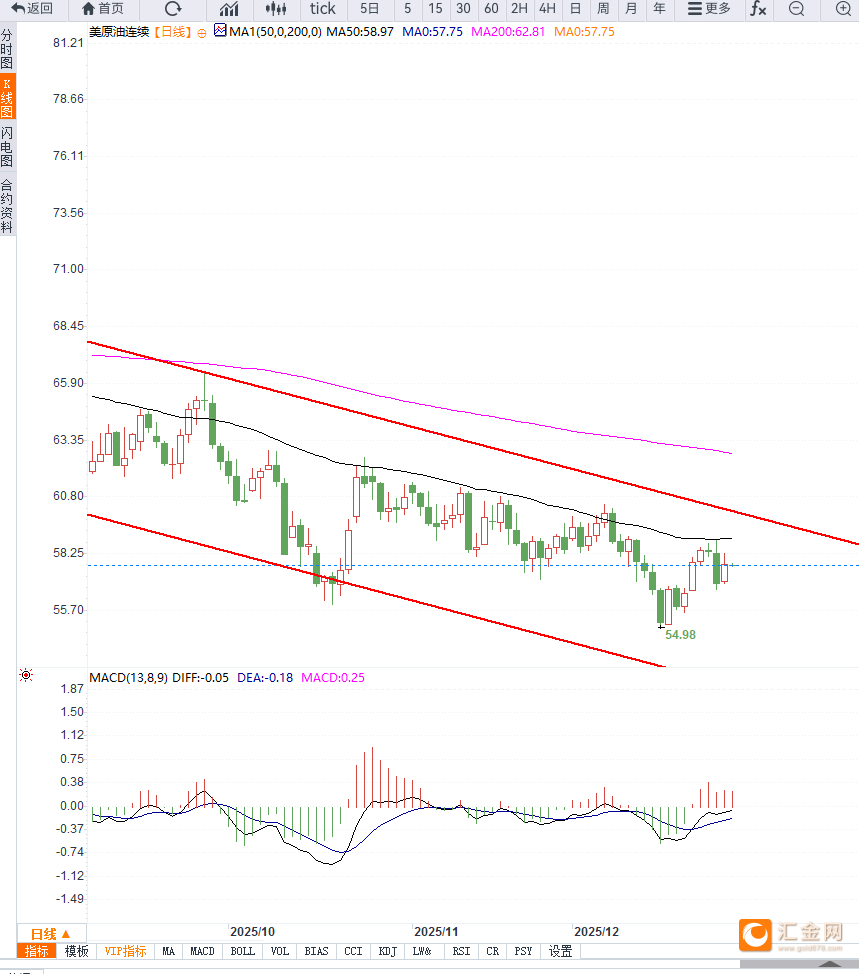Open the 日线 period dropdown
The height and width of the screenshot is (974, 859).
pyautogui.click(x=51, y=934)
